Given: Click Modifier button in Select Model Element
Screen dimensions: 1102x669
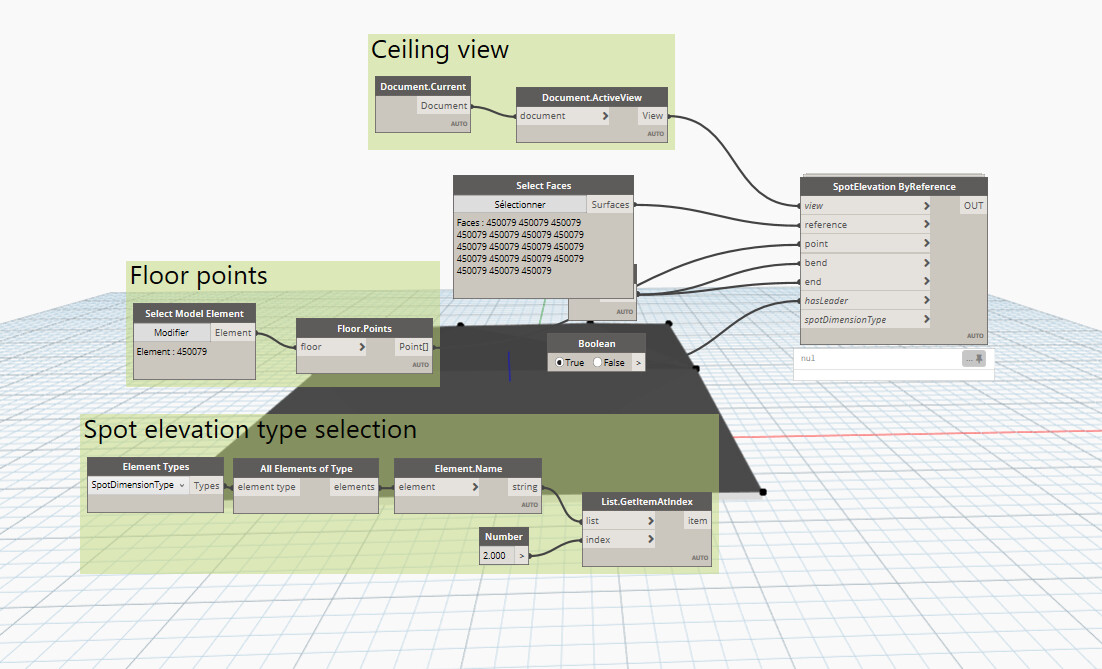Looking at the screenshot, I should [x=171, y=332].
